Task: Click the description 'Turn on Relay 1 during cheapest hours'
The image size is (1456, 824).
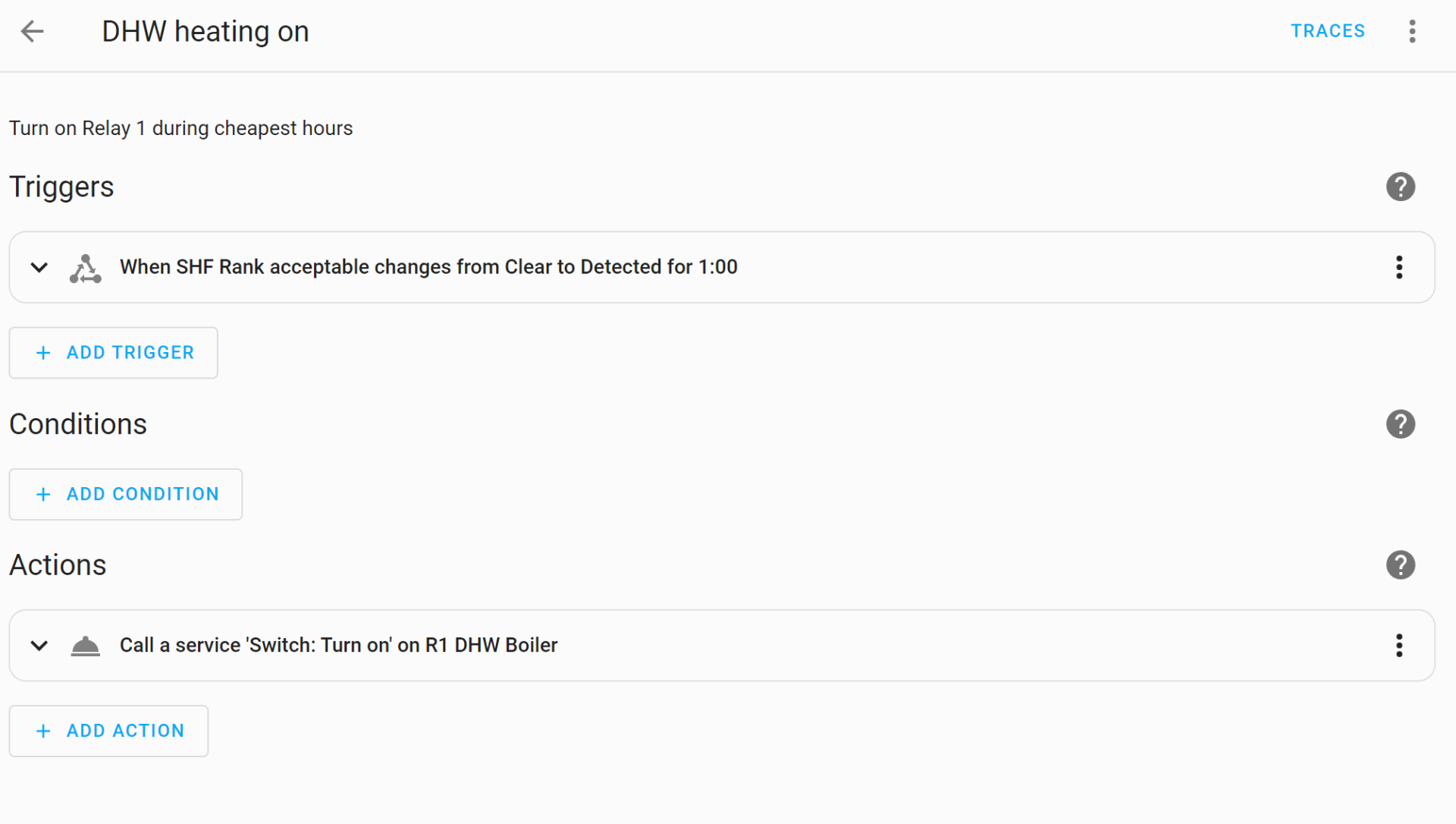Action: pyautogui.click(x=181, y=128)
